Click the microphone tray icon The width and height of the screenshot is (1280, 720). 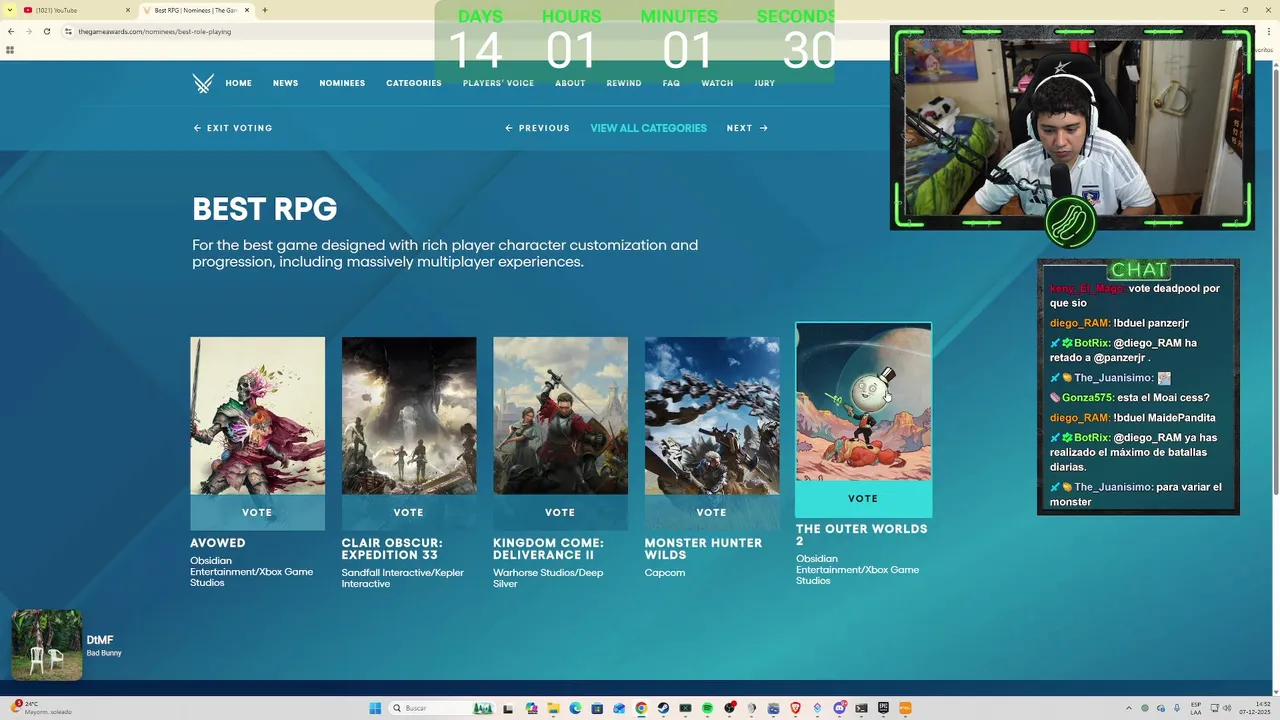coord(1177,708)
